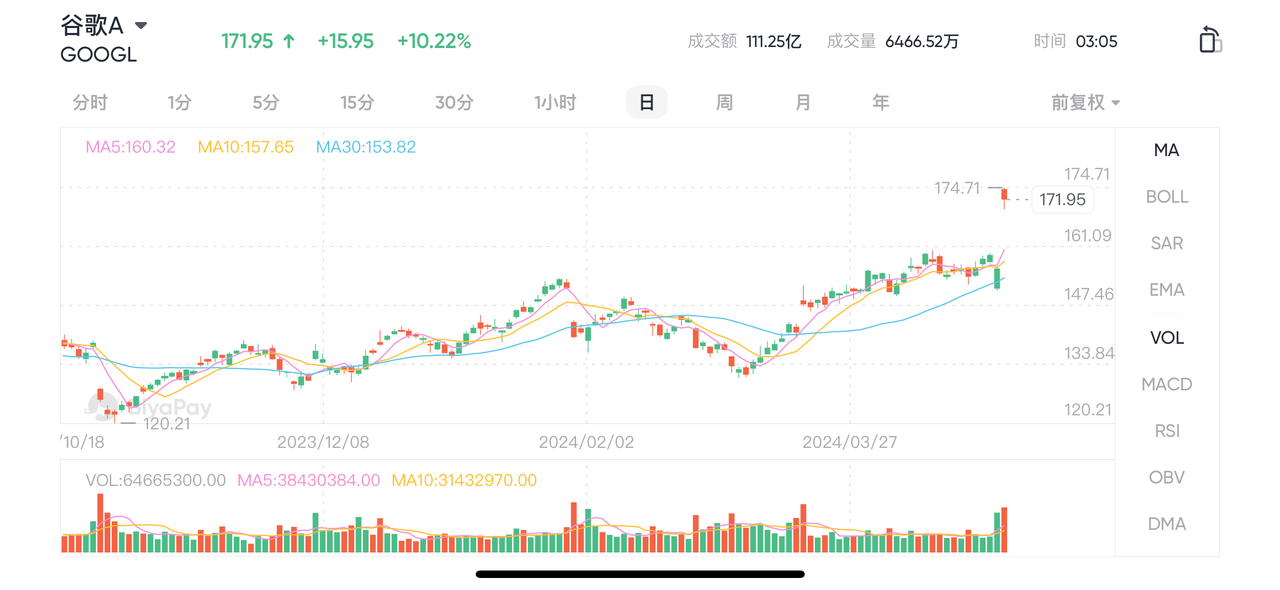Screen dimensions: 1280x590
Task: Enable the BOLL indicator
Action: [x=1167, y=197]
